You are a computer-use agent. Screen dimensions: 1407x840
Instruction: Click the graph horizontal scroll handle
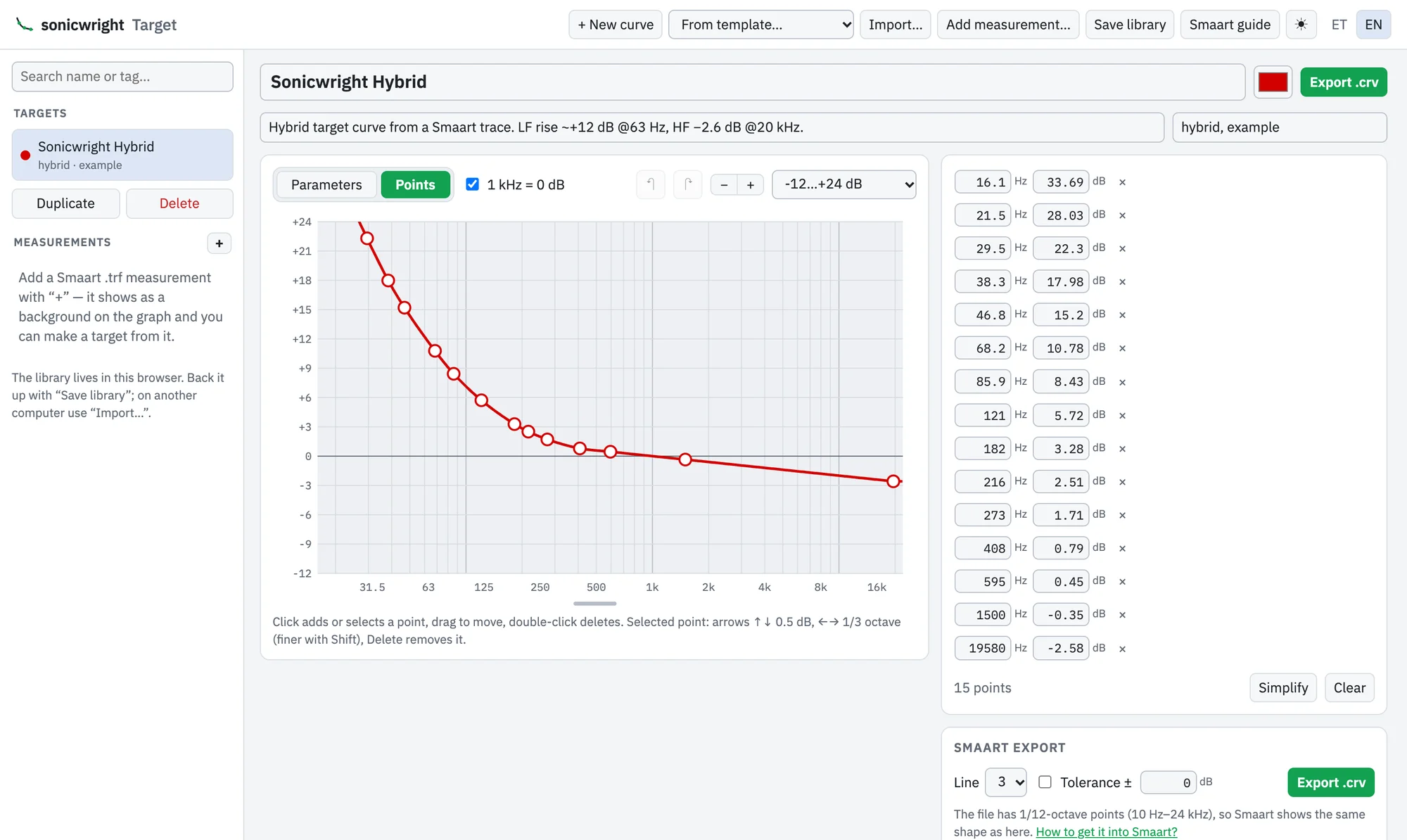(594, 604)
